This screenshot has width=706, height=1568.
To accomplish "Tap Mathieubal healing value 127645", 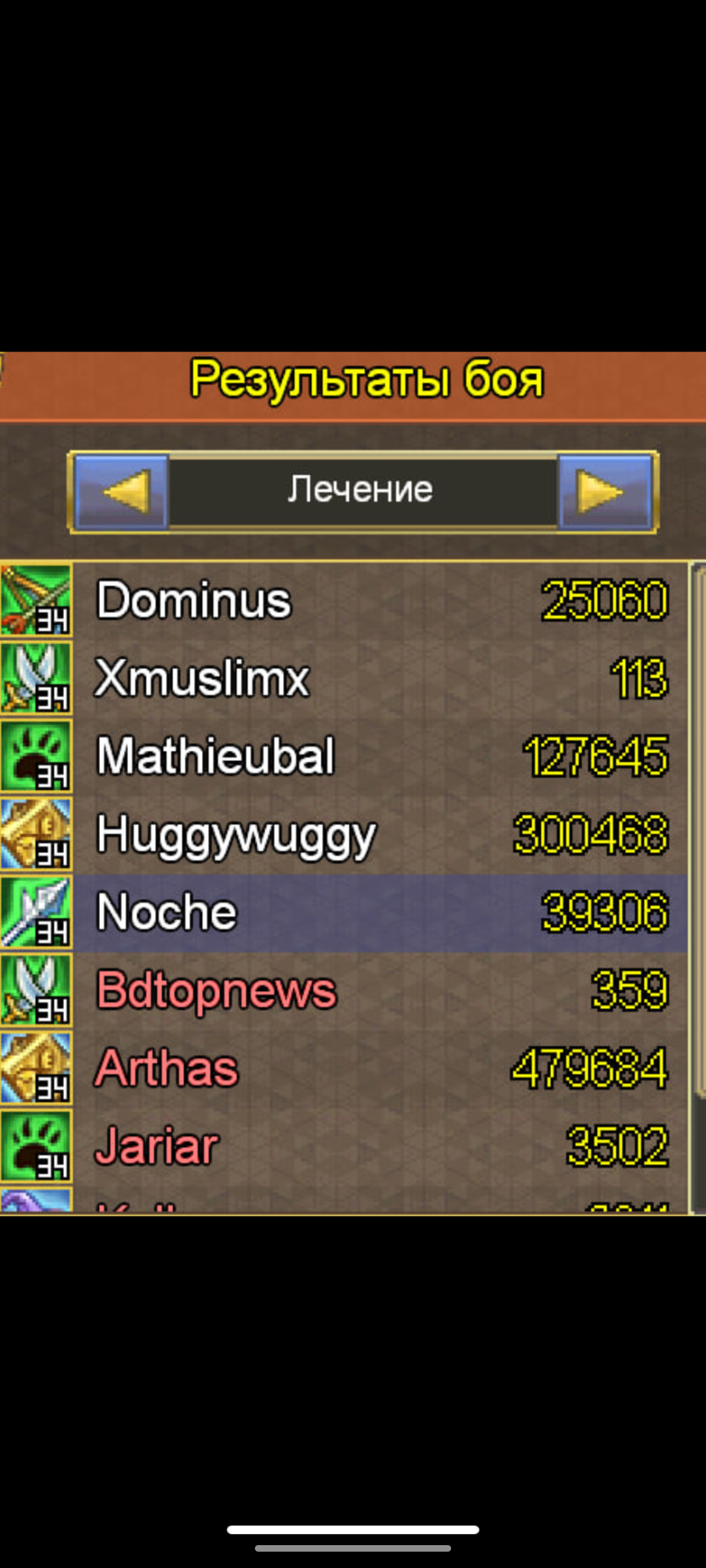I will click(596, 757).
